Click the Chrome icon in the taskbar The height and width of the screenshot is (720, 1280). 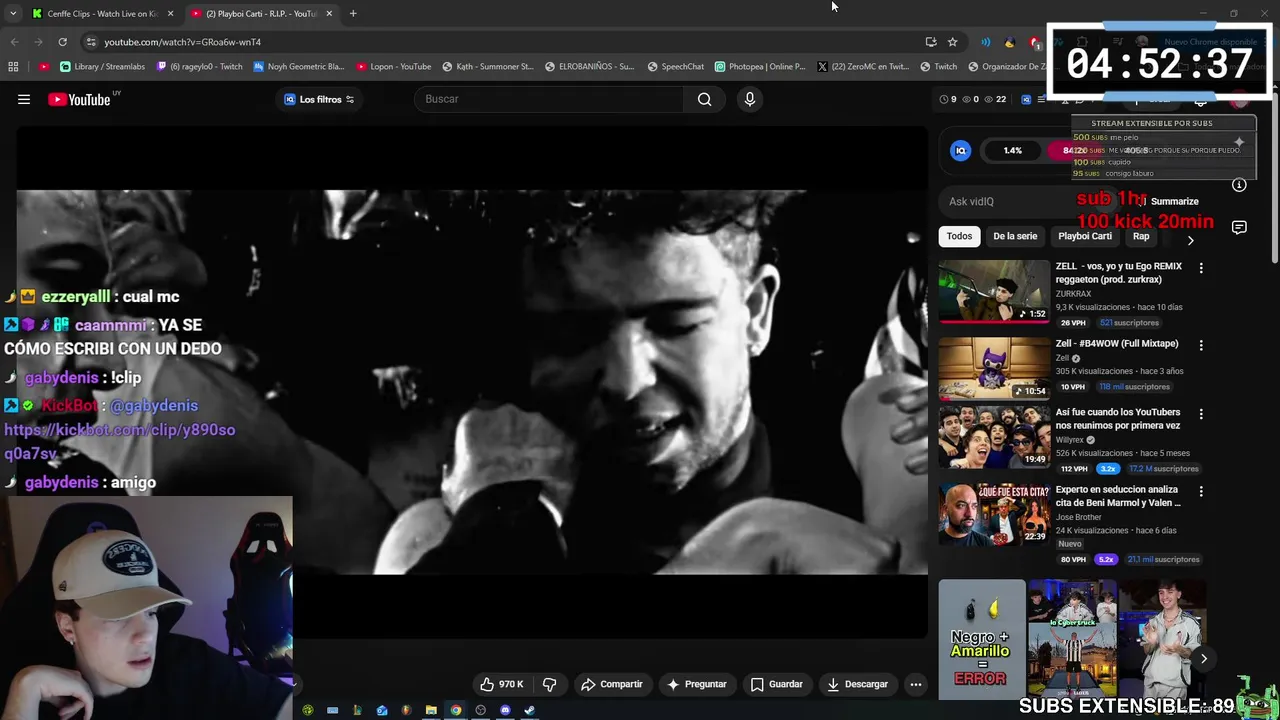(x=456, y=710)
